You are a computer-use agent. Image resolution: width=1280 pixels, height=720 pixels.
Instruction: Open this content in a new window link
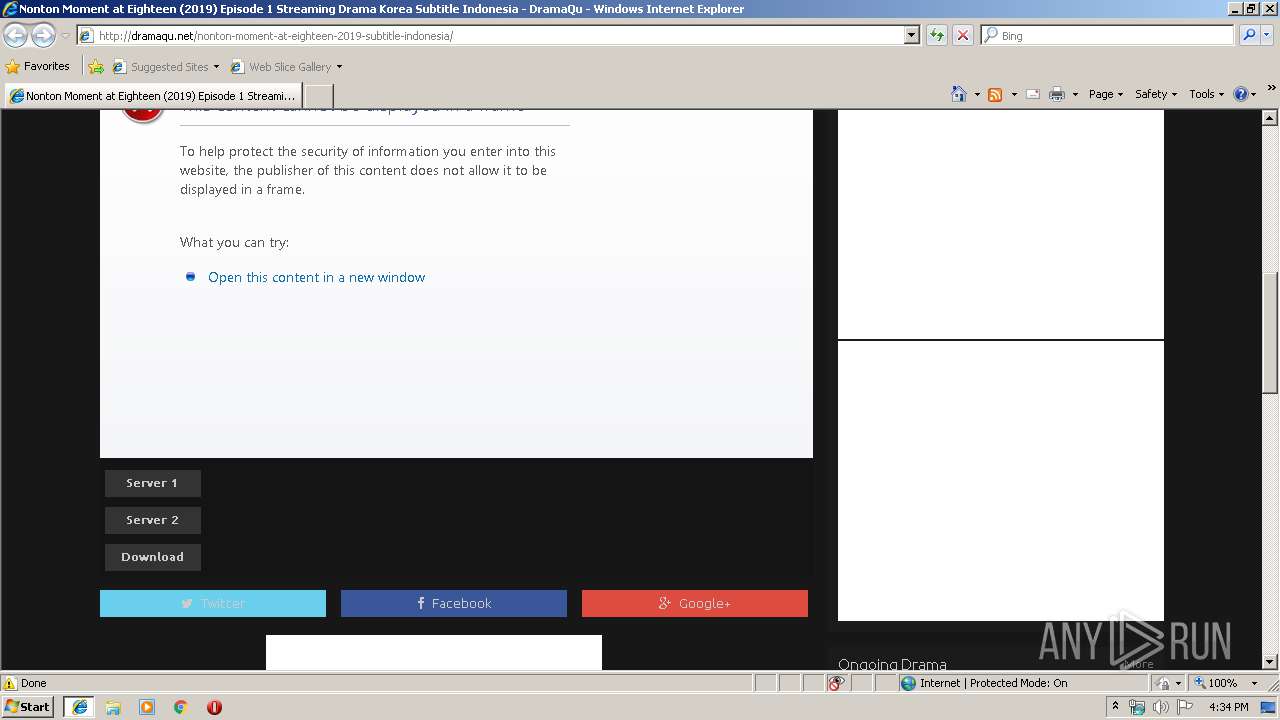pos(316,277)
